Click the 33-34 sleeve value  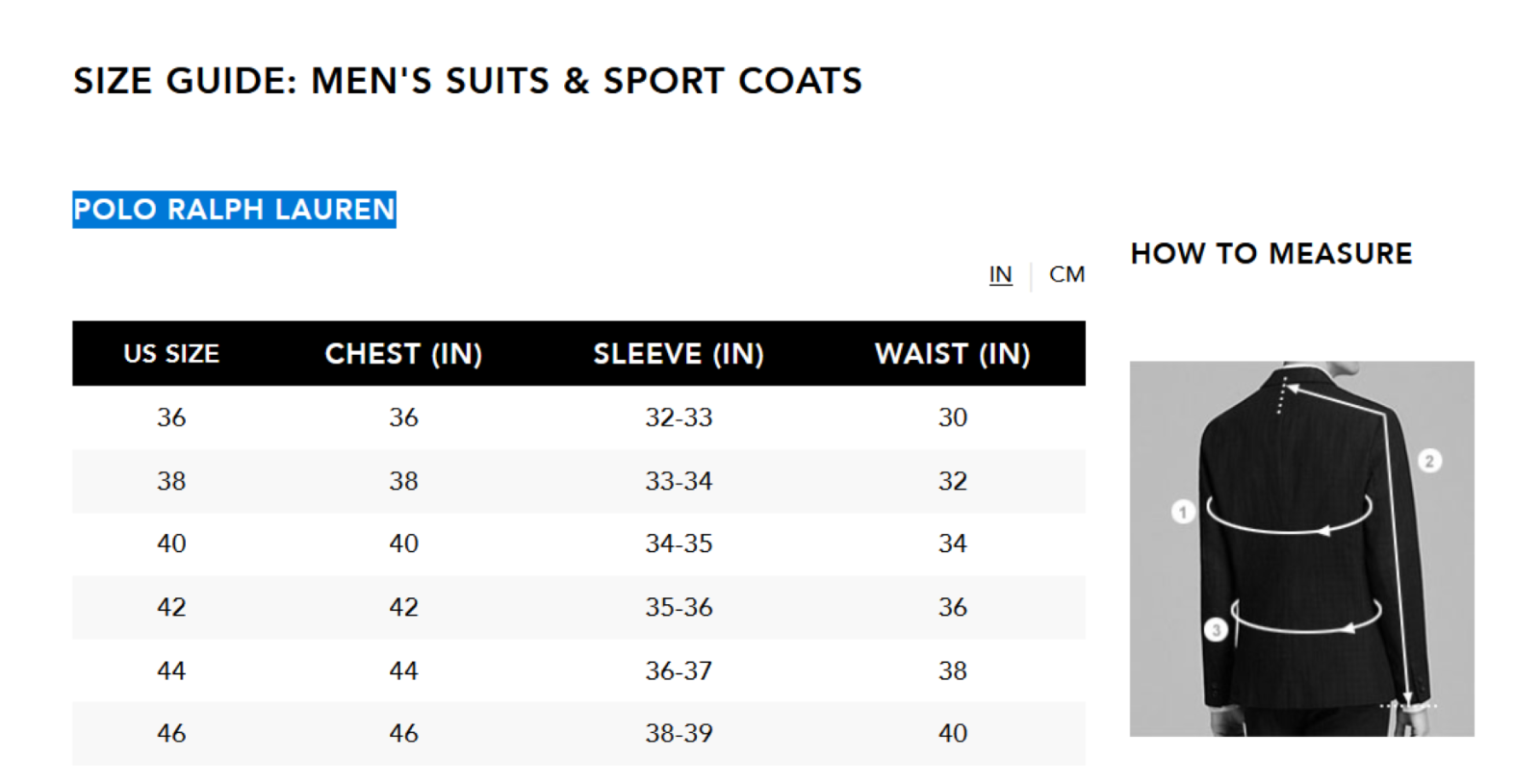pos(679,481)
